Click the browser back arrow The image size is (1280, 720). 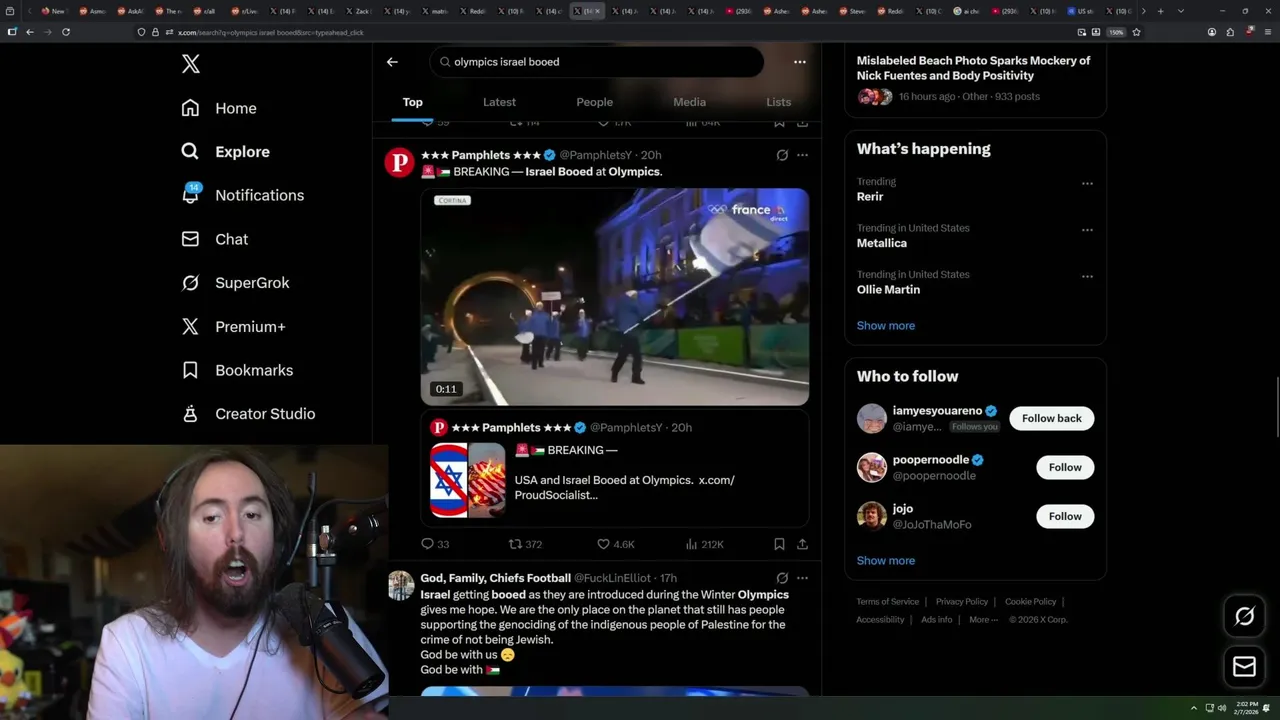coord(30,32)
